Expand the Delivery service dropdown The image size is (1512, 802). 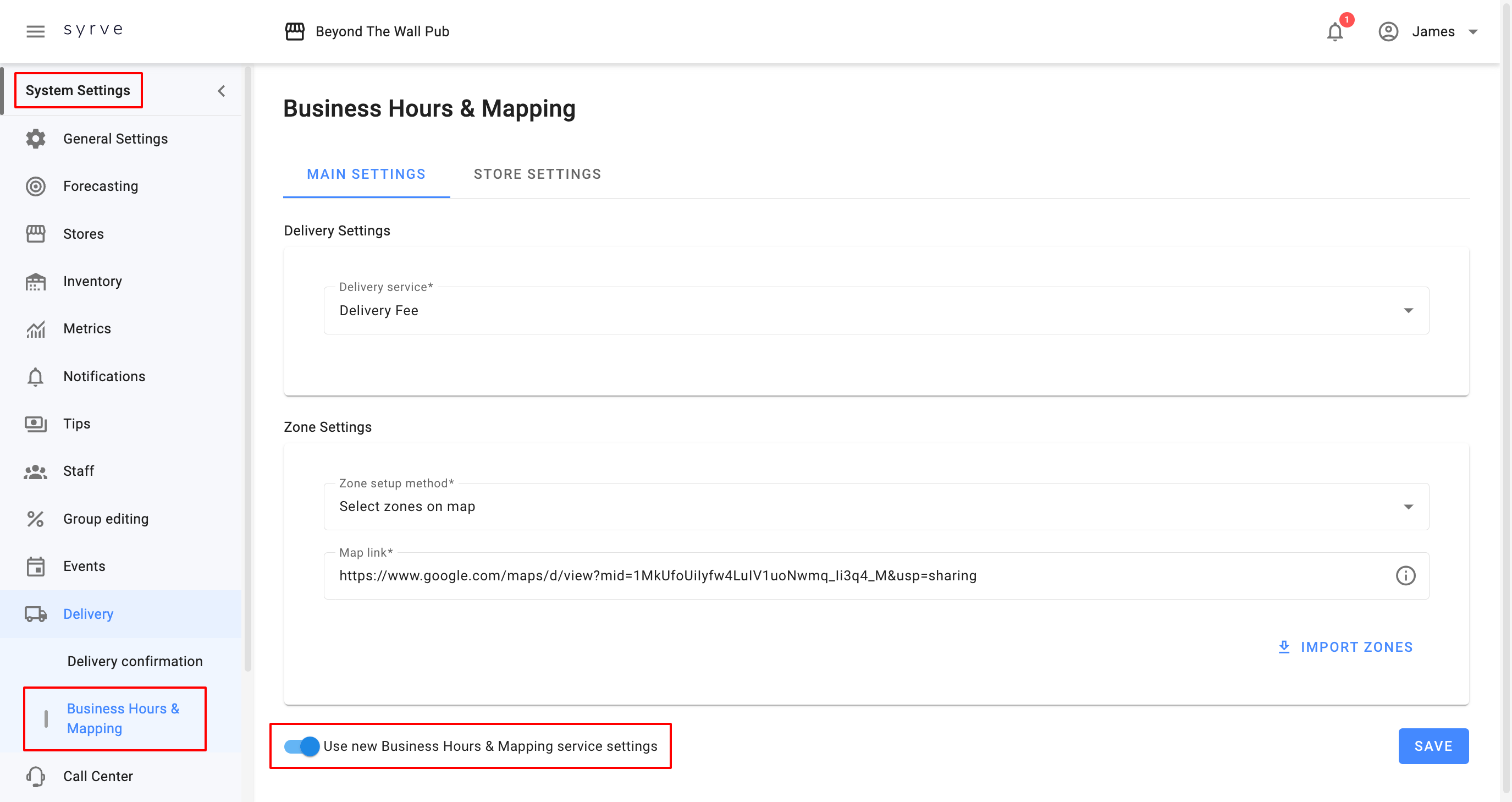pyautogui.click(x=1408, y=311)
